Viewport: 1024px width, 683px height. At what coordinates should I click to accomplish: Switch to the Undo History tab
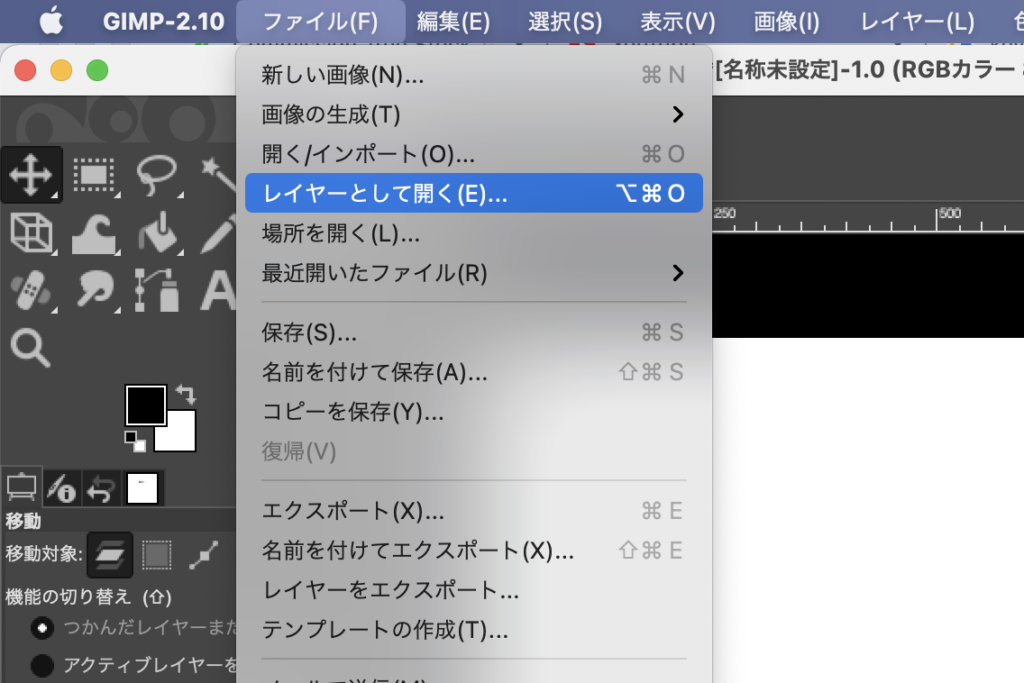pos(101,488)
